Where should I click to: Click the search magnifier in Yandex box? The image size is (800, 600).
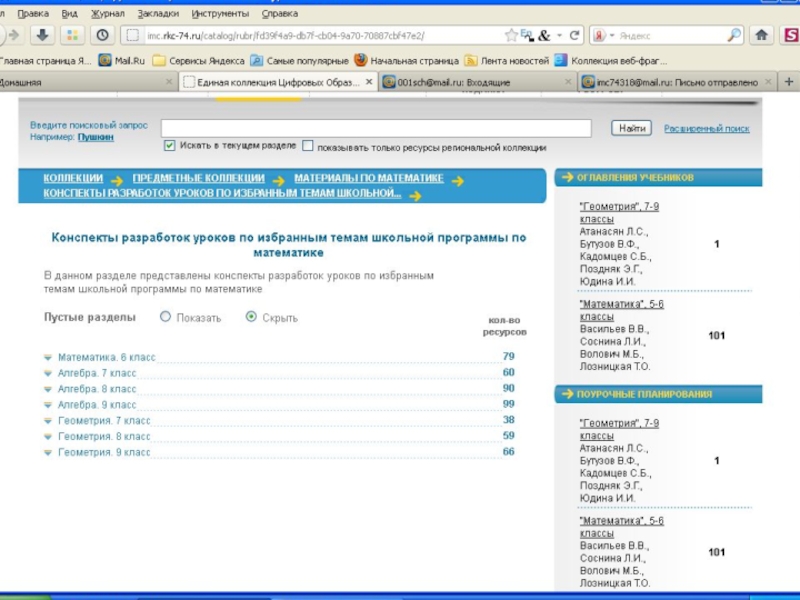[x=734, y=35]
